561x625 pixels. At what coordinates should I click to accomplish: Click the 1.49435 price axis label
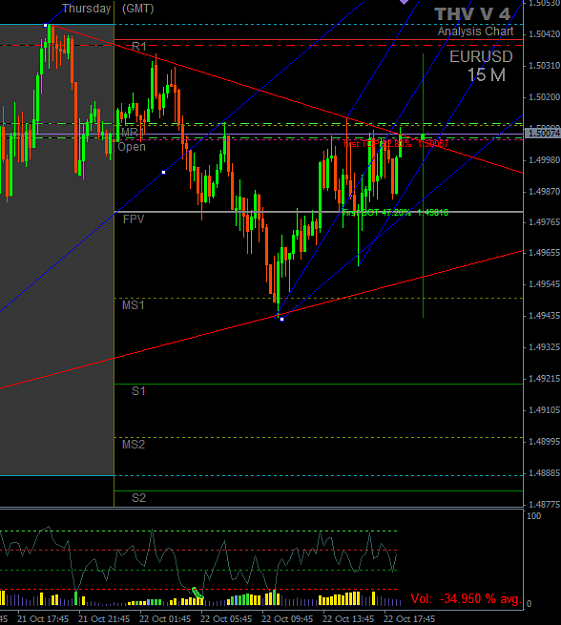(544, 316)
